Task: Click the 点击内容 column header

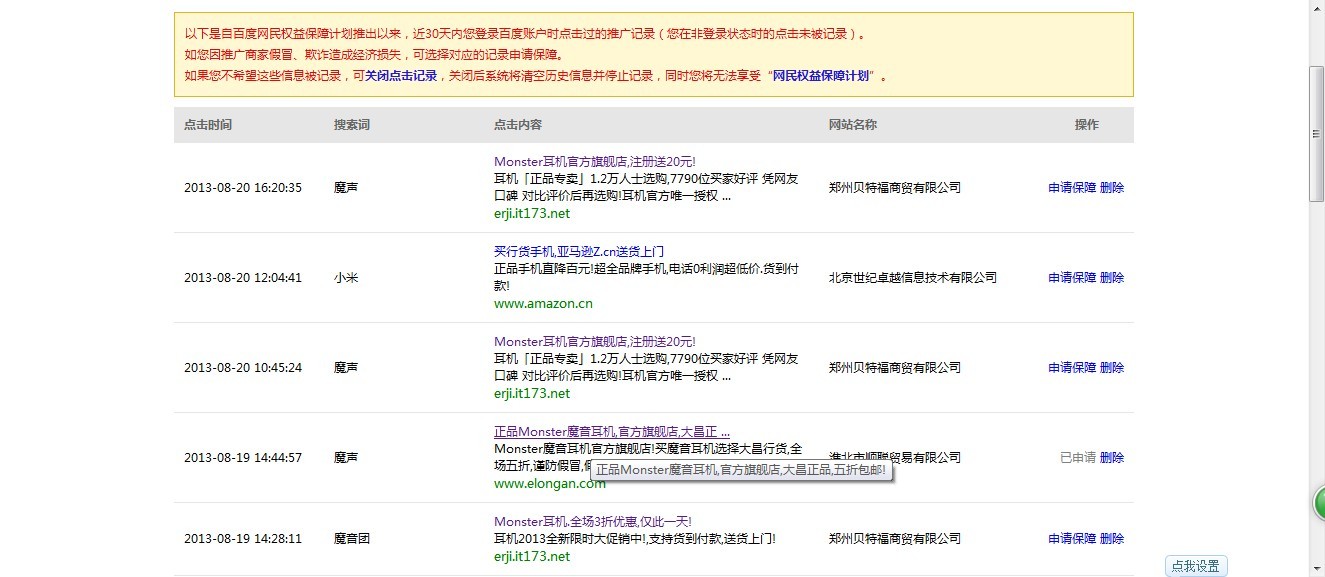Action: [518, 125]
